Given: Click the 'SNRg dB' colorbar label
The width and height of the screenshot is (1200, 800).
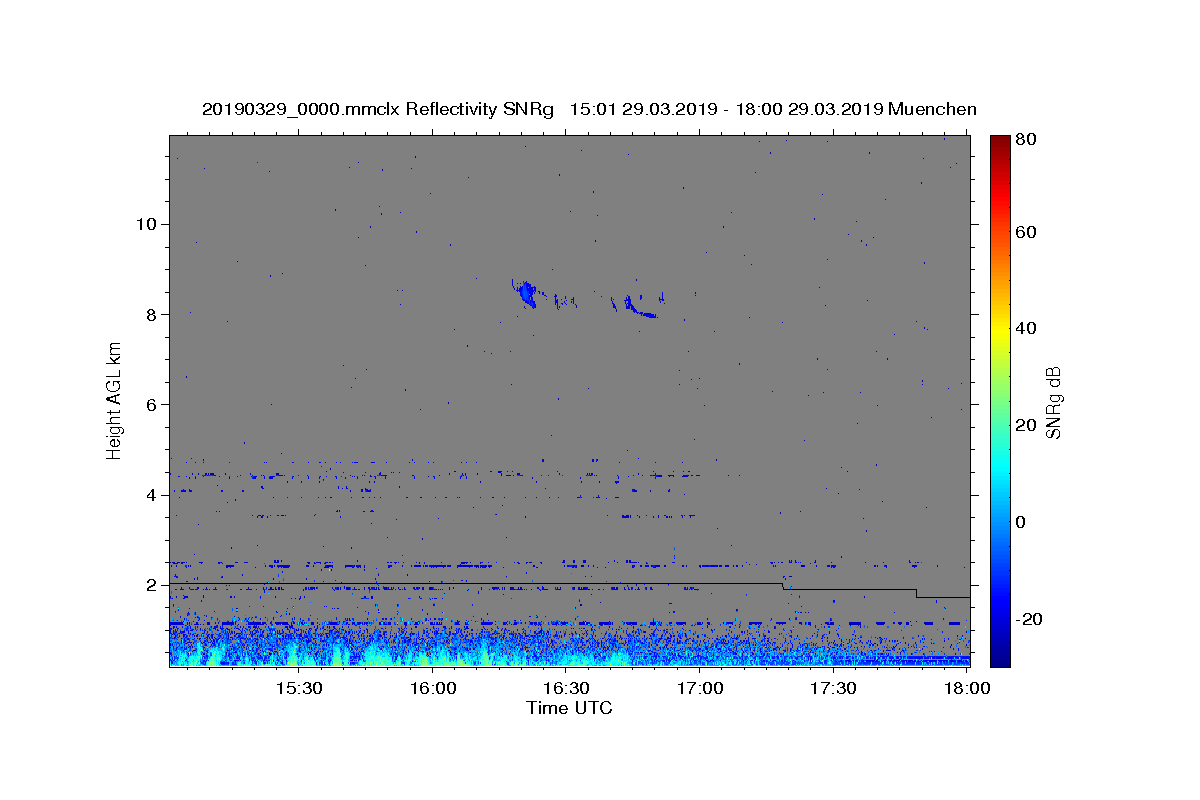Looking at the screenshot, I should pyautogui.click(x=1053, y=402).
